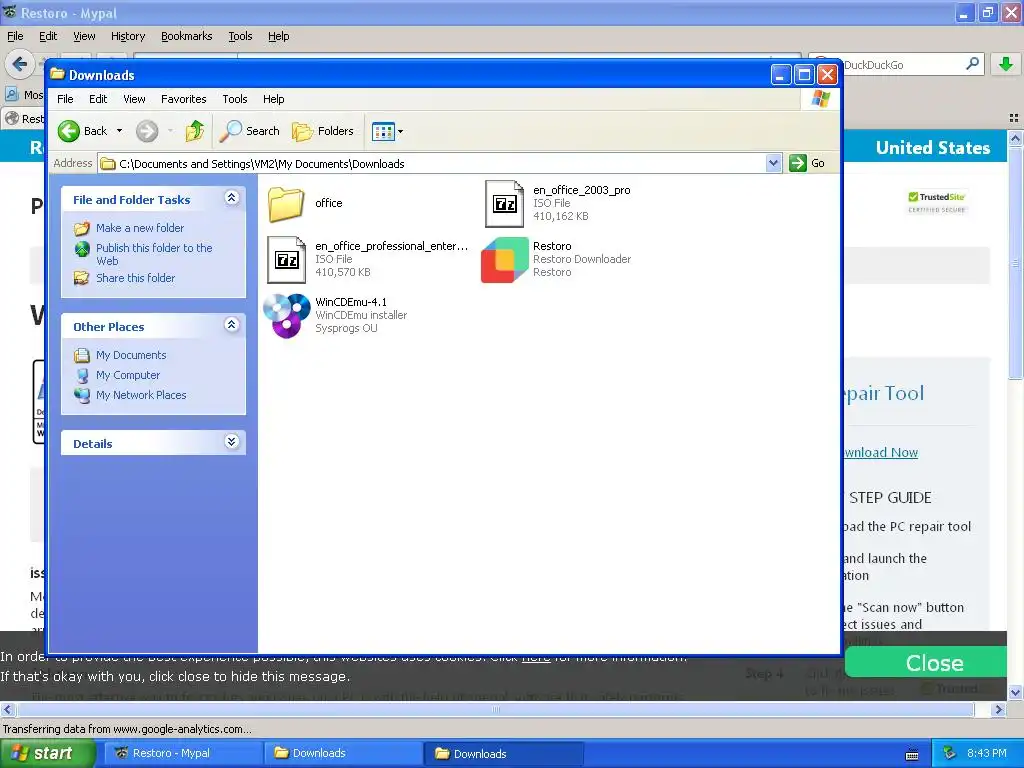Select en_office_2003_pro ISO file icon

click(x=504, y=204)
